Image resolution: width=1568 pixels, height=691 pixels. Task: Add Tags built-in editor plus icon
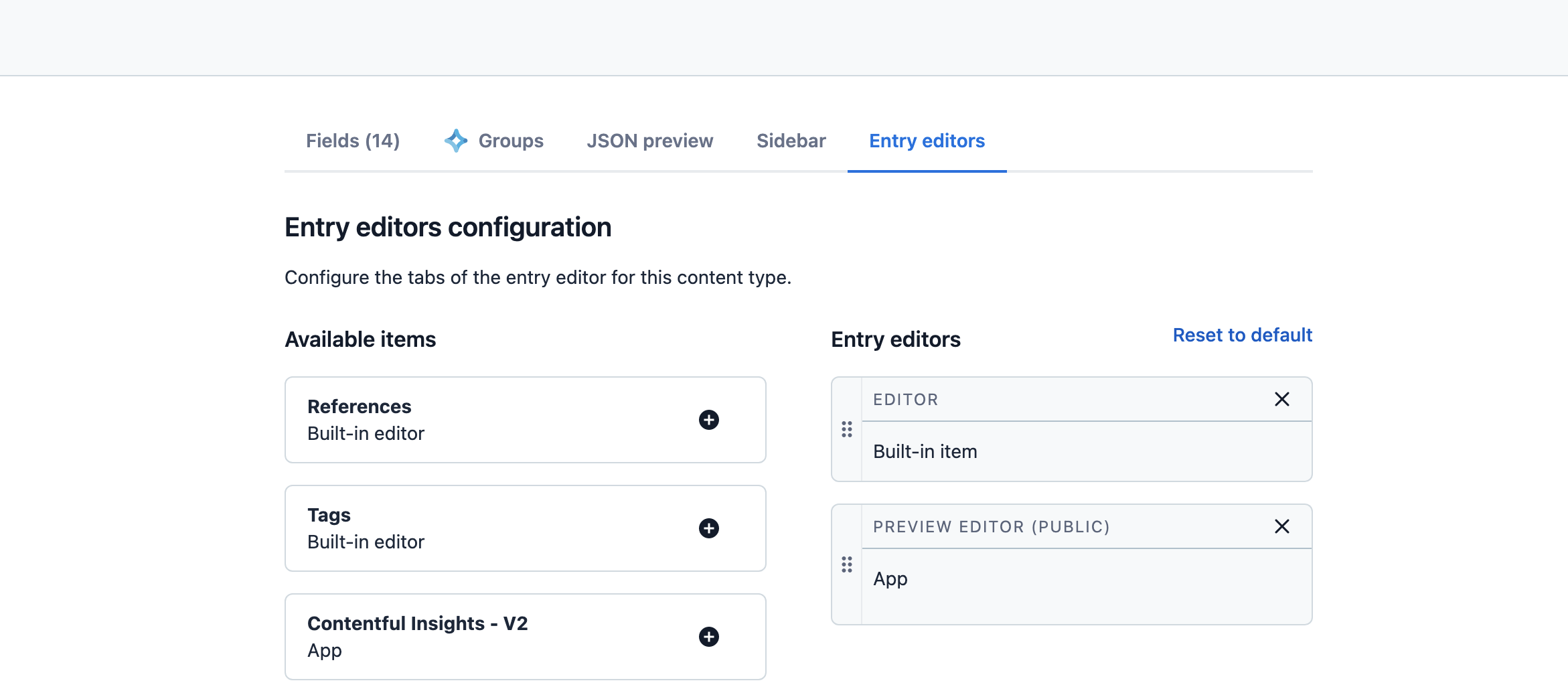(708, 528)
